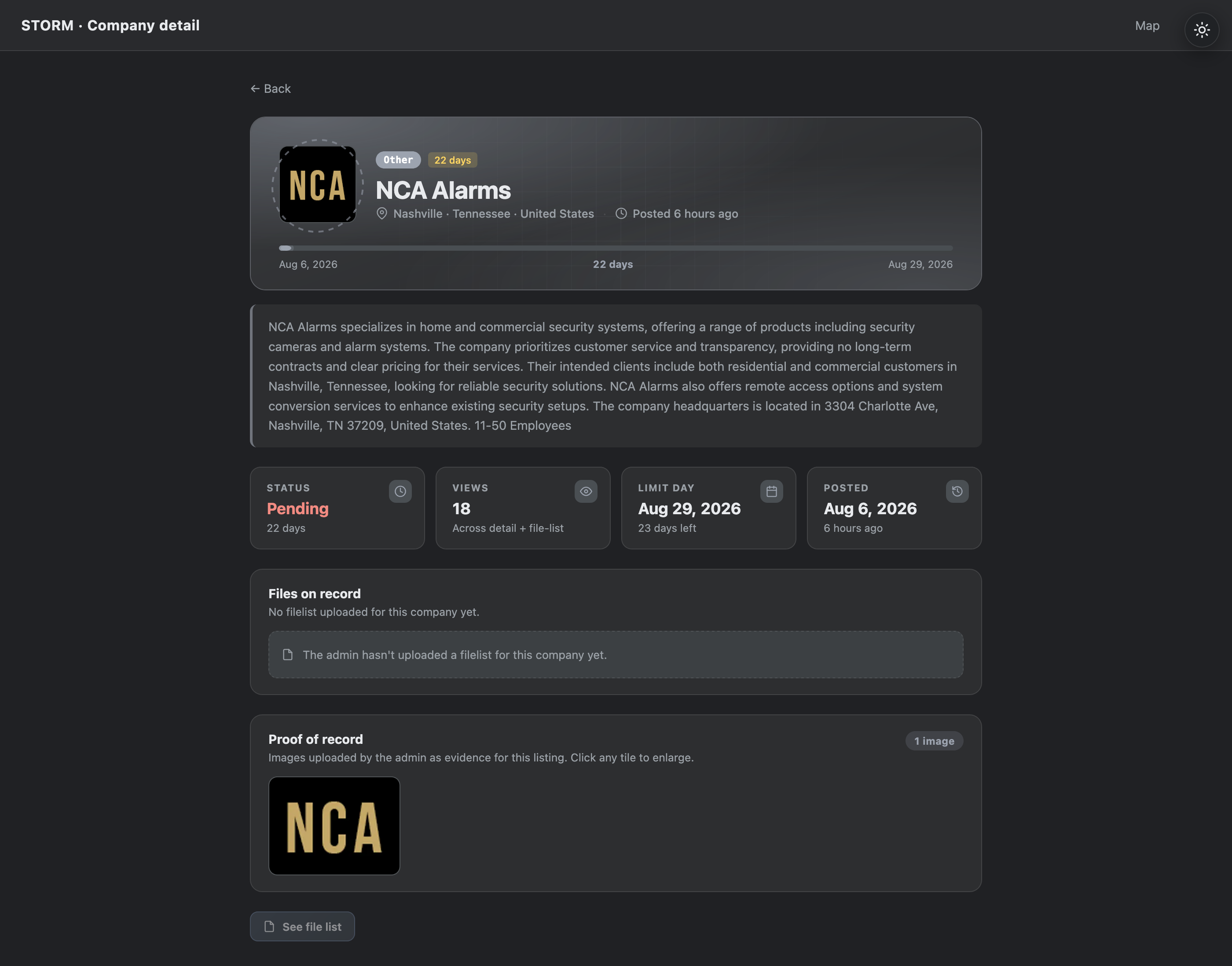Click the Aug 29, 2026 end label
Viewport: 1232px width, 966px height.
point(920,264)
